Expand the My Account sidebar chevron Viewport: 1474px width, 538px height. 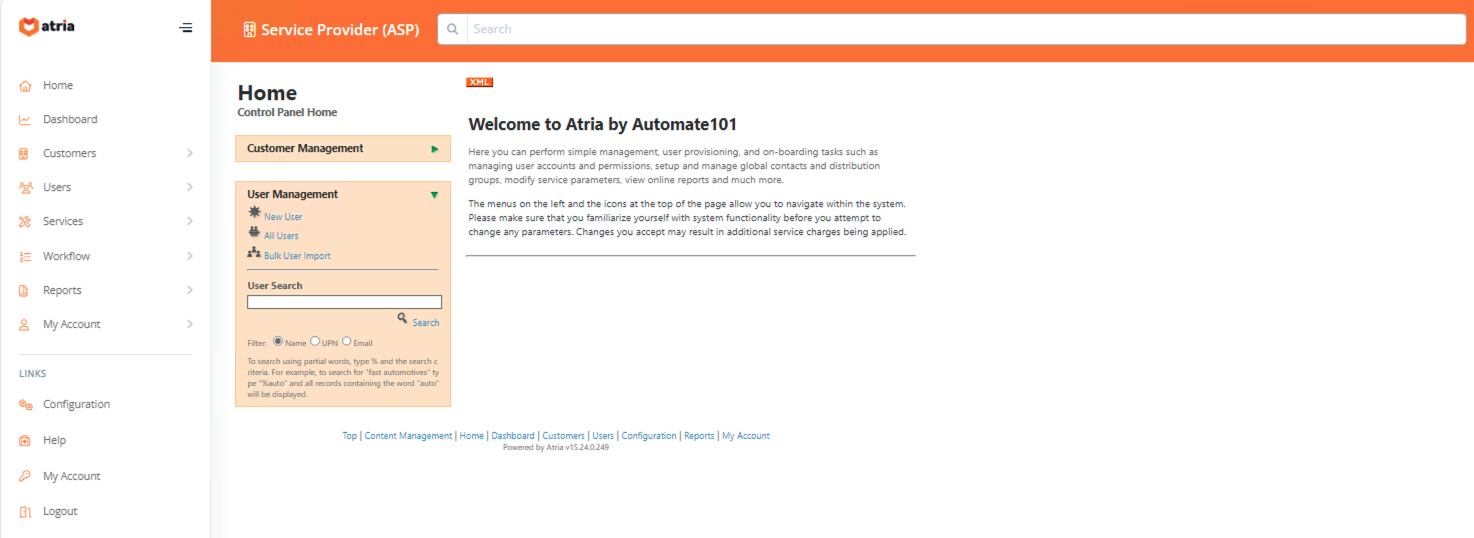click(x=190, y=325)
